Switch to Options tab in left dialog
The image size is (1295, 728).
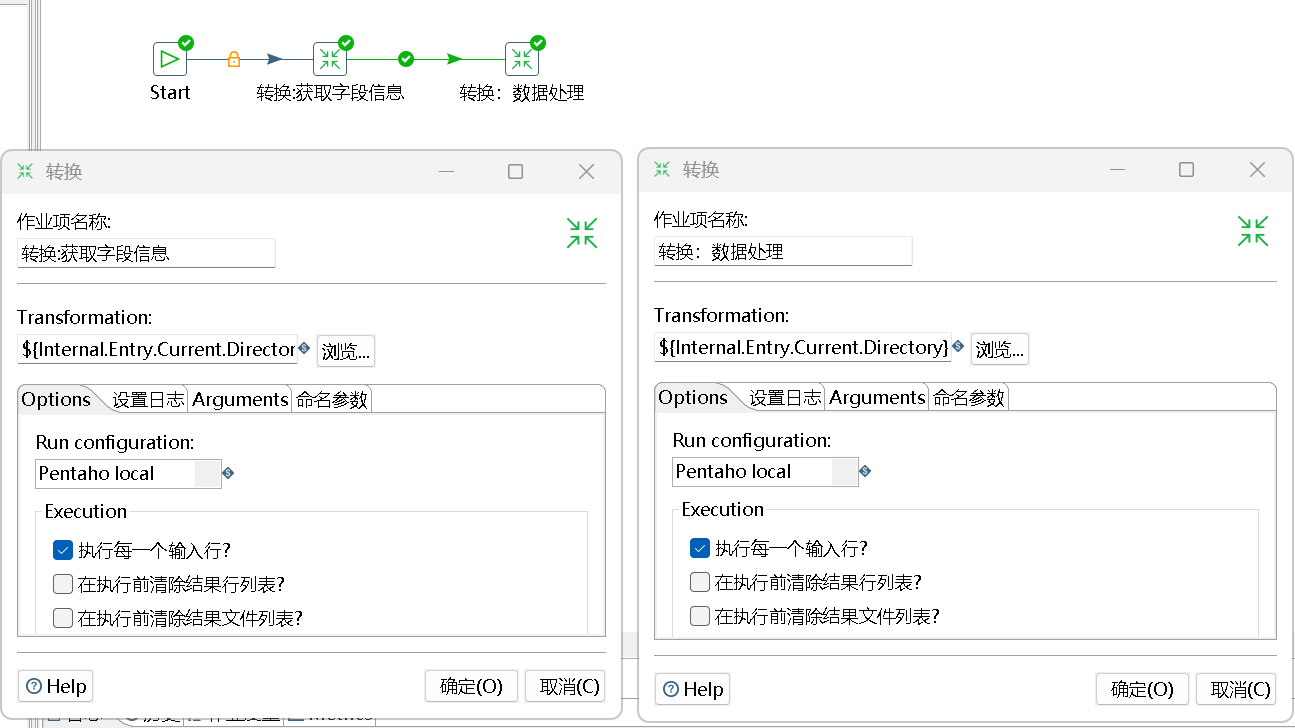click(x=56, y=399)
